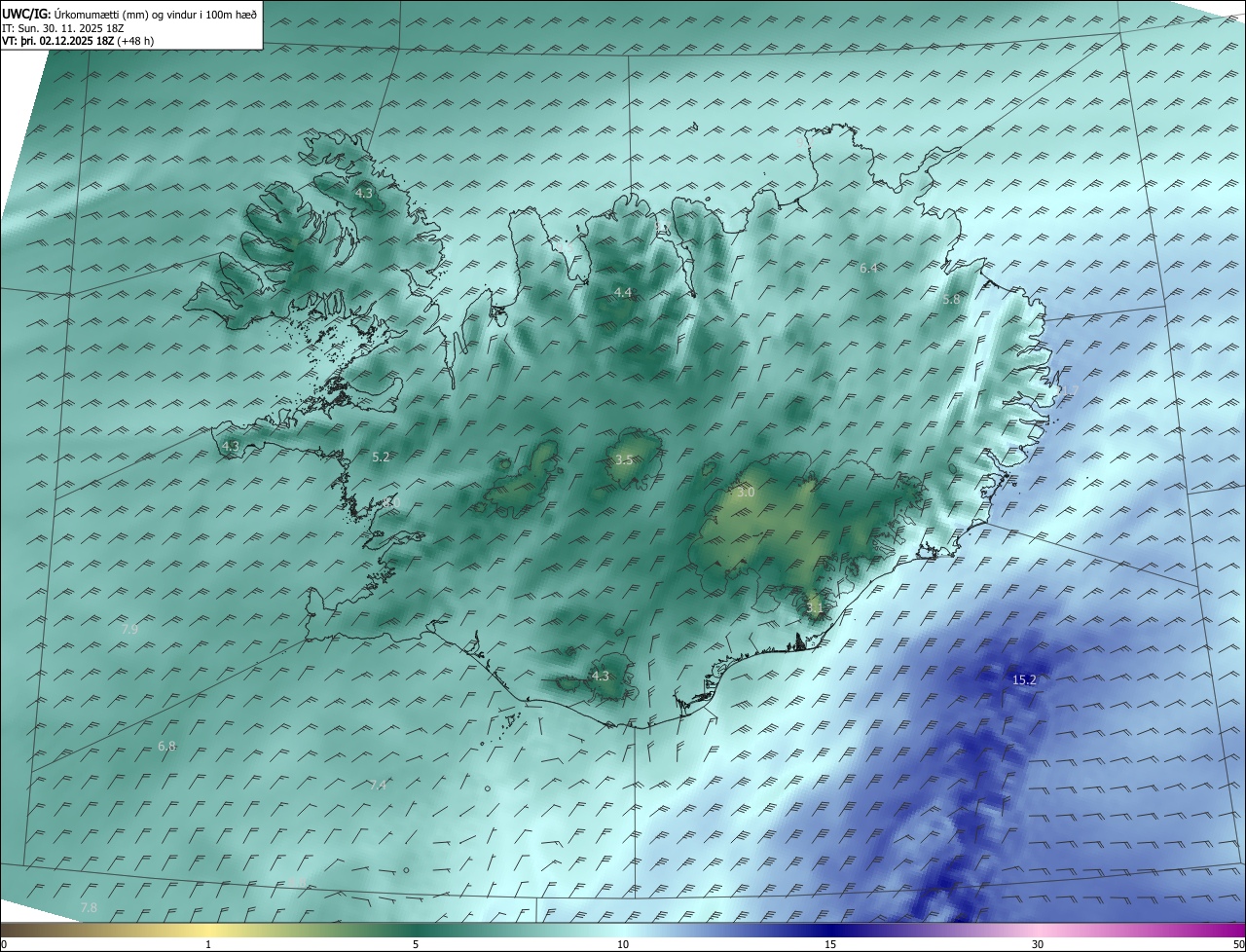
Task: Click the 5 tick label on the color scale
Action: 416,944
